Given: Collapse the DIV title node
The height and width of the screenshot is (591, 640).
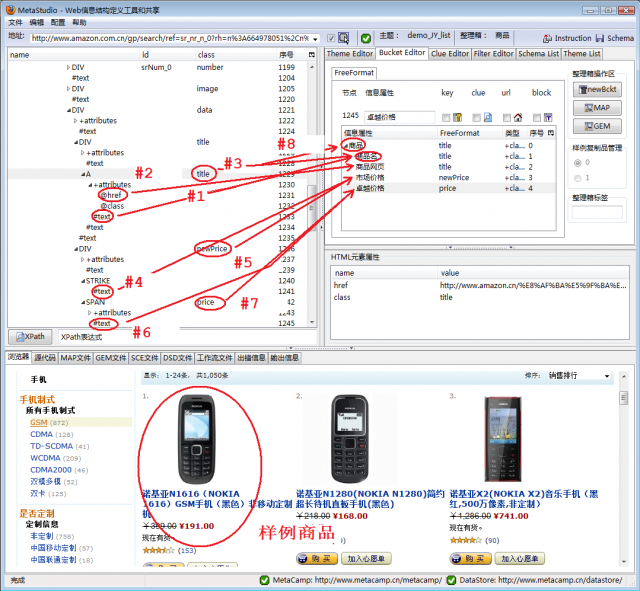Looking at the screenshot, I should coord(76,142).
